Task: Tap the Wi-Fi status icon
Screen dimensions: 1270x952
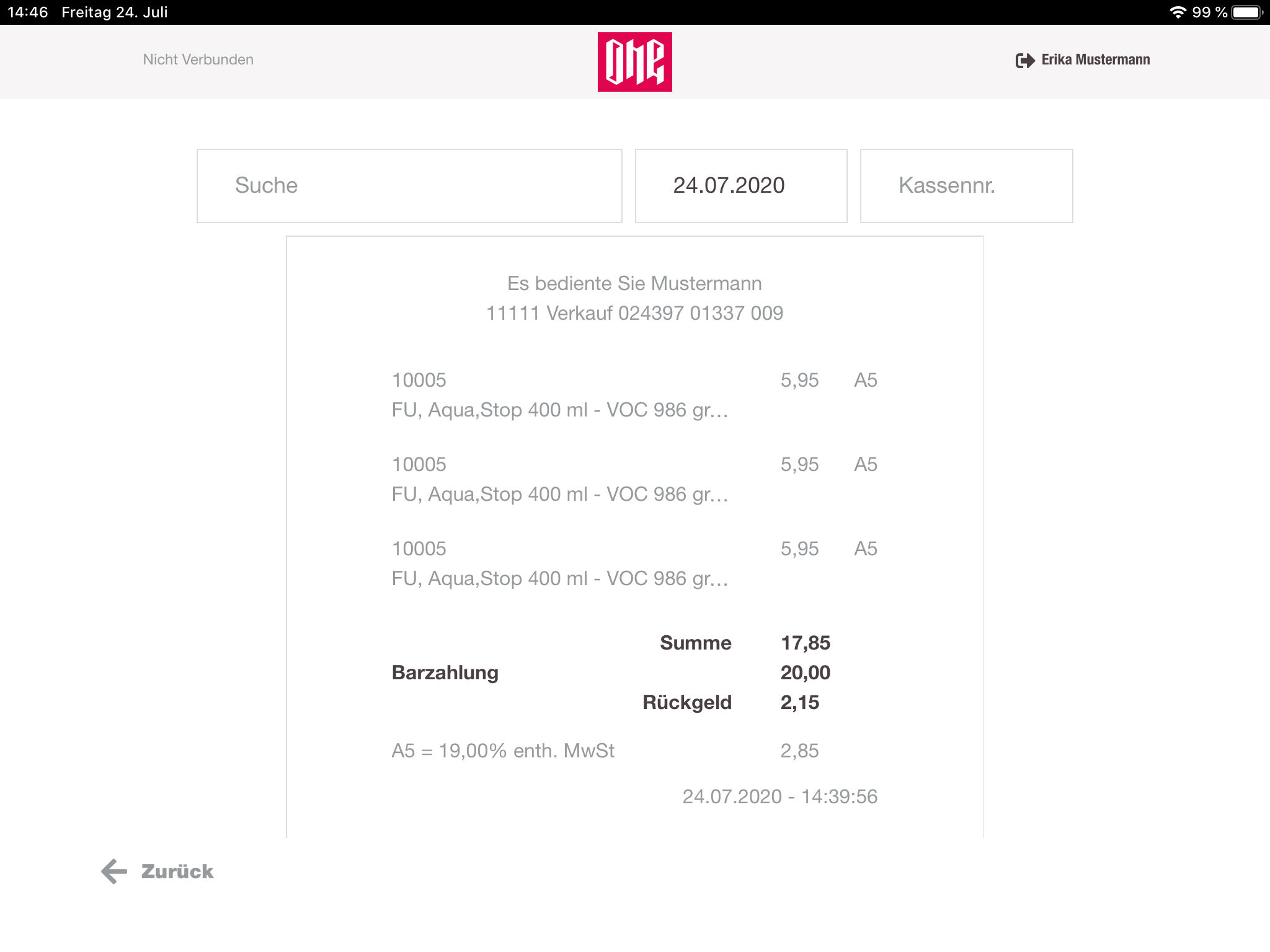Action: point(1178,12)
